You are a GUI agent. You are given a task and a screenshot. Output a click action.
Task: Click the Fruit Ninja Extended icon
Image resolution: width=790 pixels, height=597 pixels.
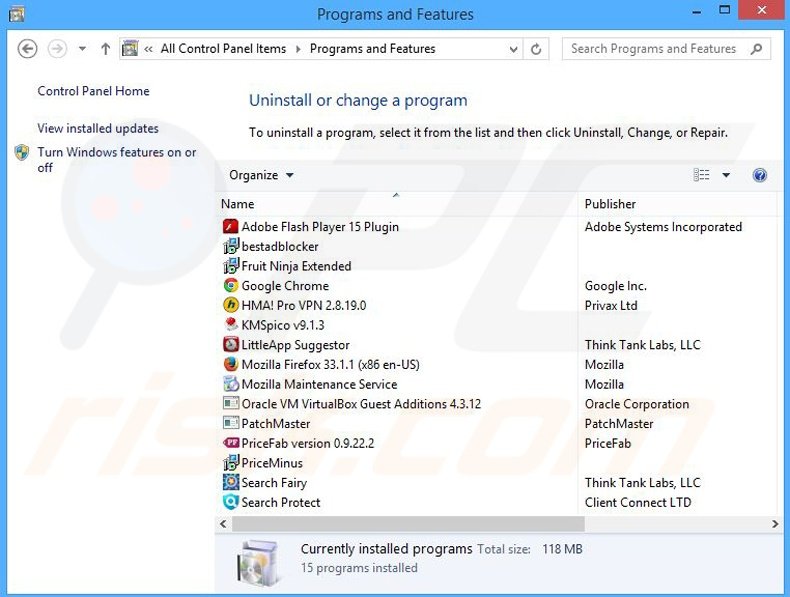pos(230,266)
